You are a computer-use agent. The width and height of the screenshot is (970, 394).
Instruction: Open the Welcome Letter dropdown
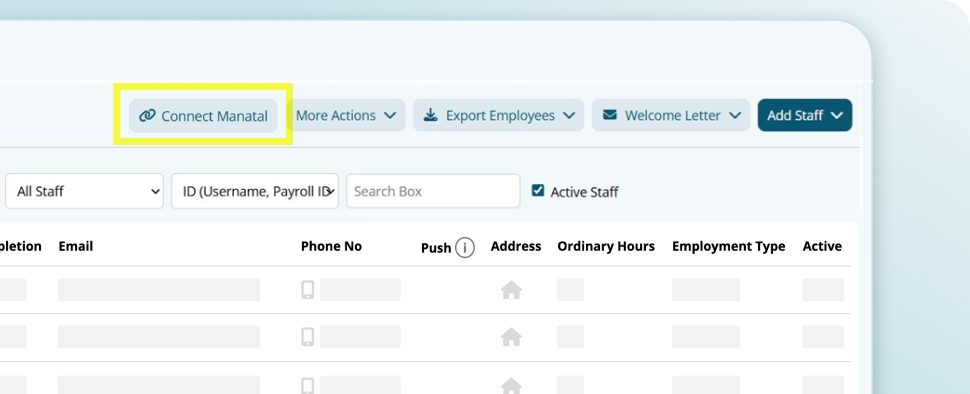671,115
